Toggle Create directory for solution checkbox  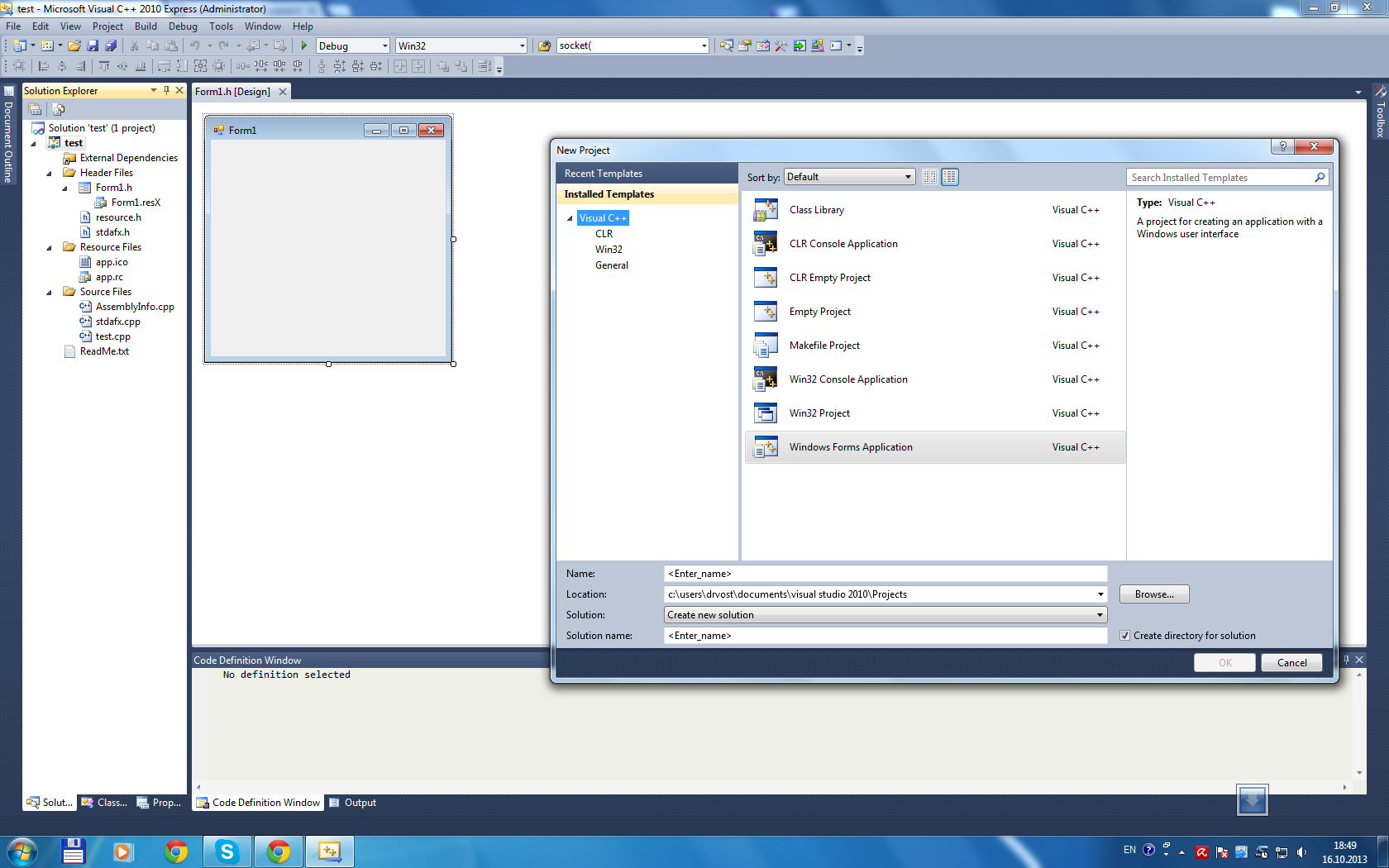pyautogui.click(x=1124, y=636)
